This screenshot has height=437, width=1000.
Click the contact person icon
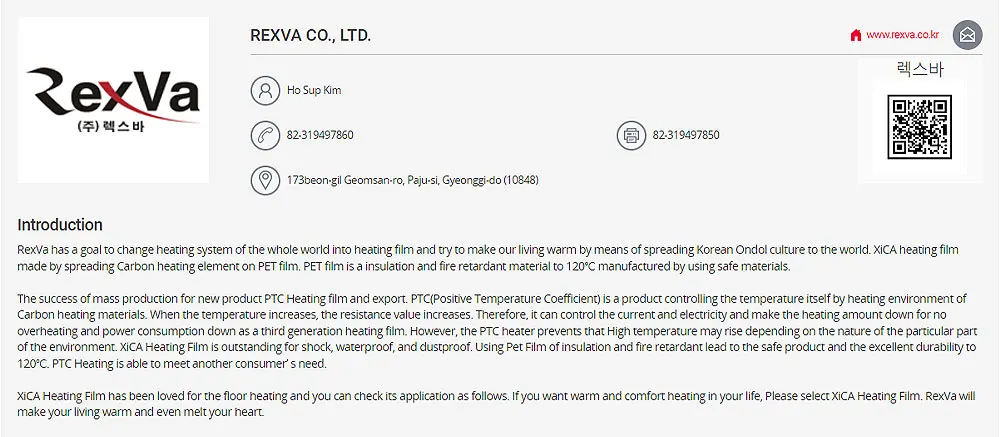click(x=265, y=91)
